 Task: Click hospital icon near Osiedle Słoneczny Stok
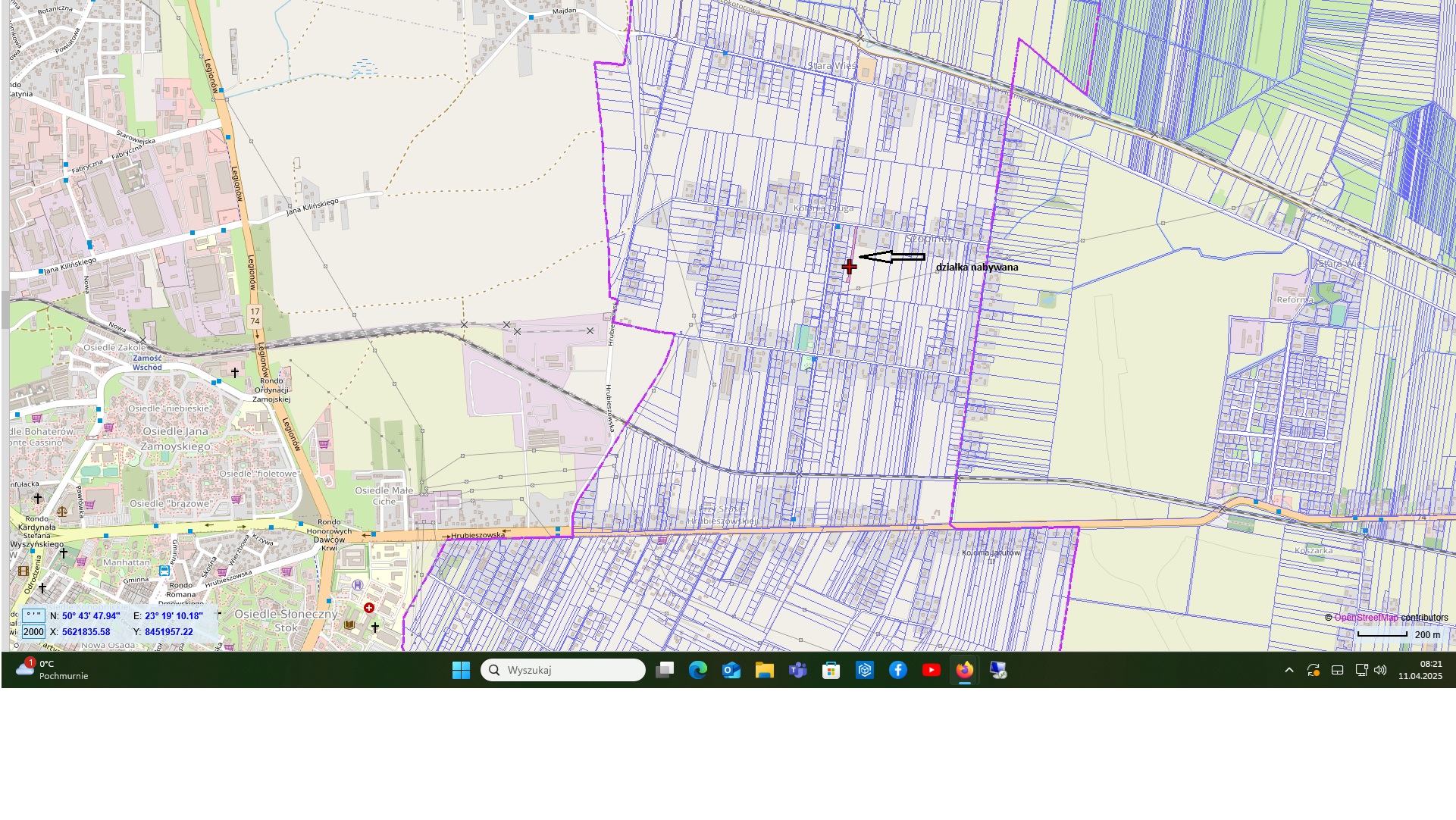[x=369, y=608]
